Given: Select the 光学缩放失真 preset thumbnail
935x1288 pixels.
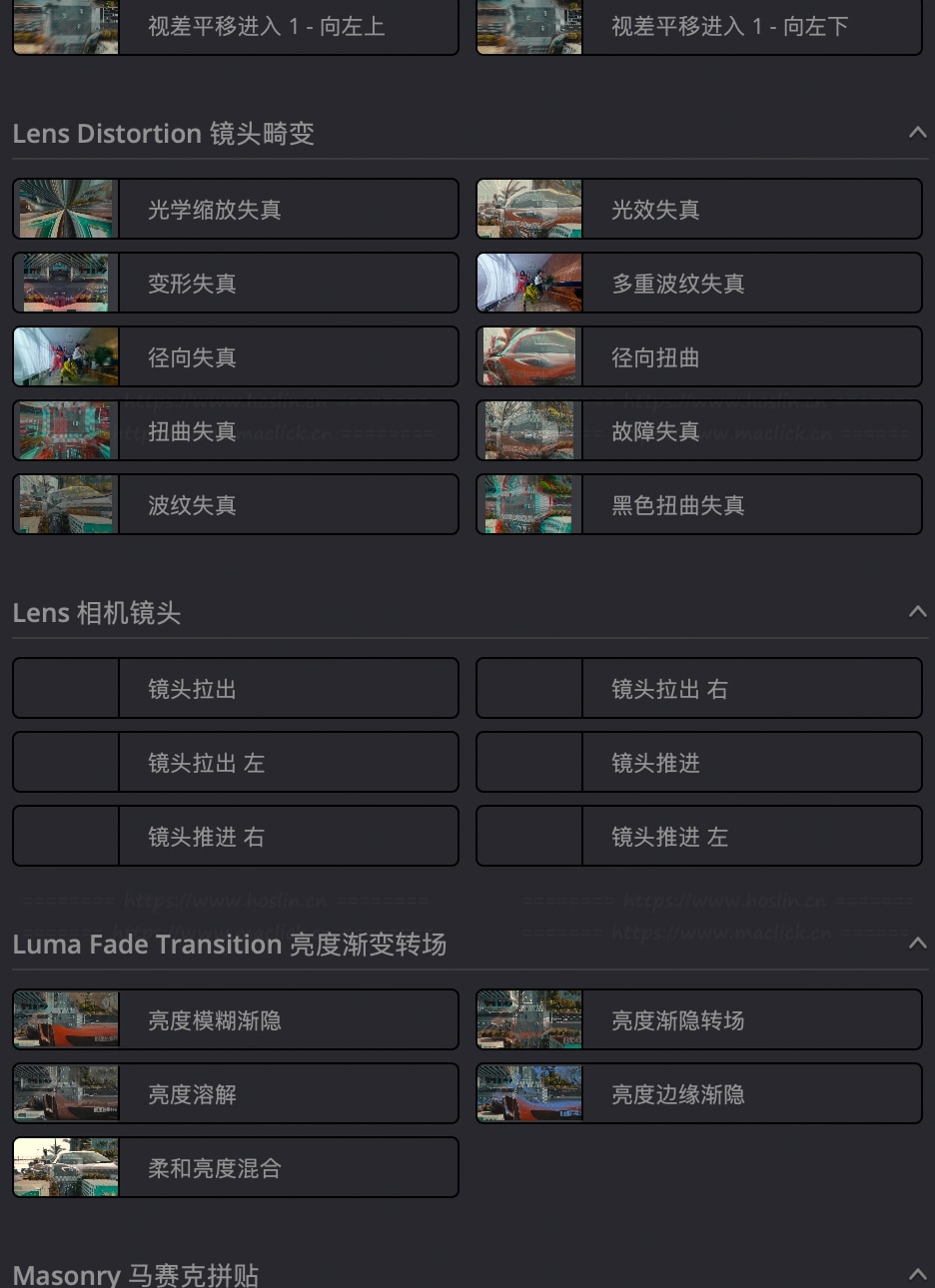Looking at the screenshot, I should click(66, 209).
